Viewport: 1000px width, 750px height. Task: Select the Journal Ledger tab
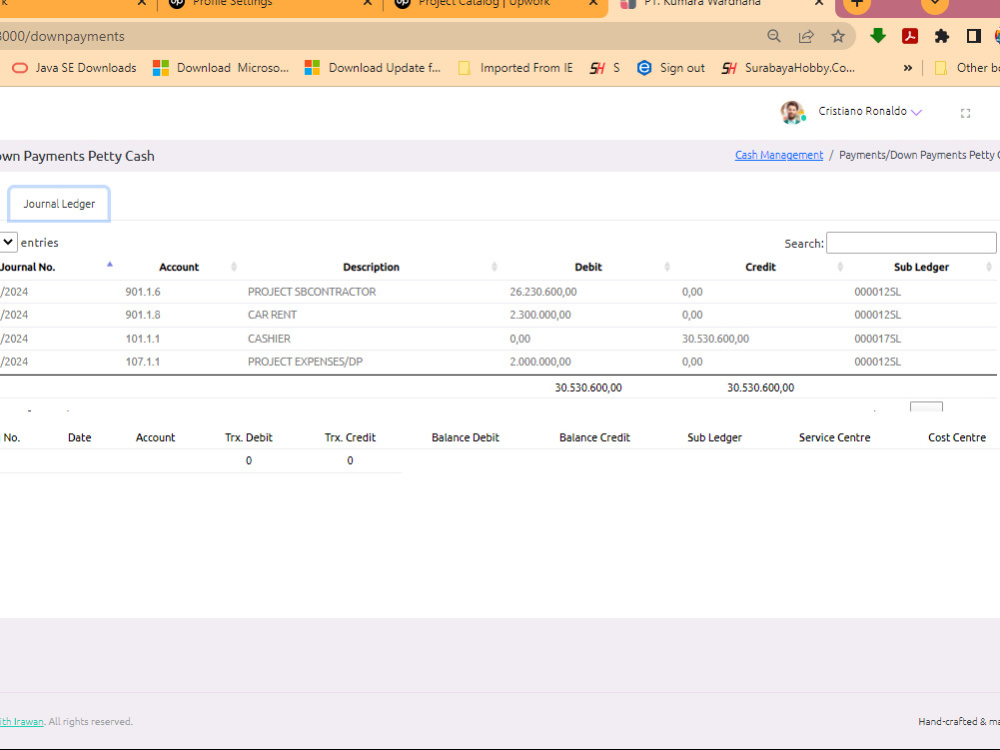(x=59, y=204)
